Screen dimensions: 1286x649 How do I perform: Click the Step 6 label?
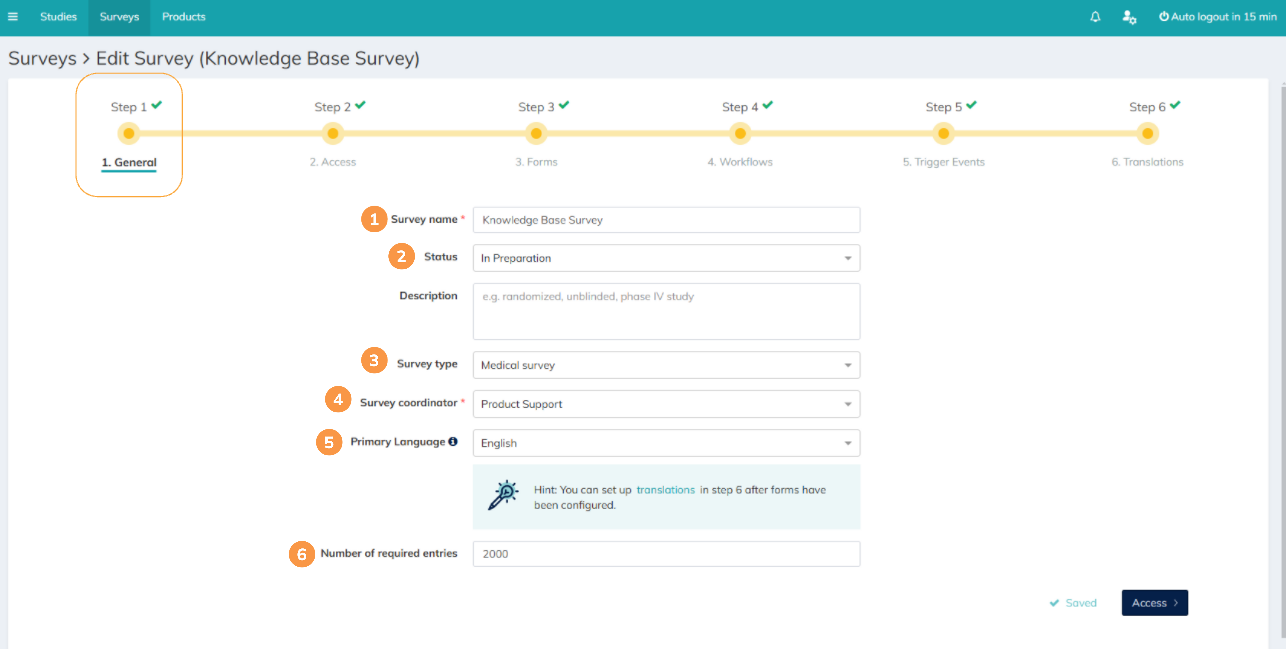pyautogui.click(x=1148, y=107)
